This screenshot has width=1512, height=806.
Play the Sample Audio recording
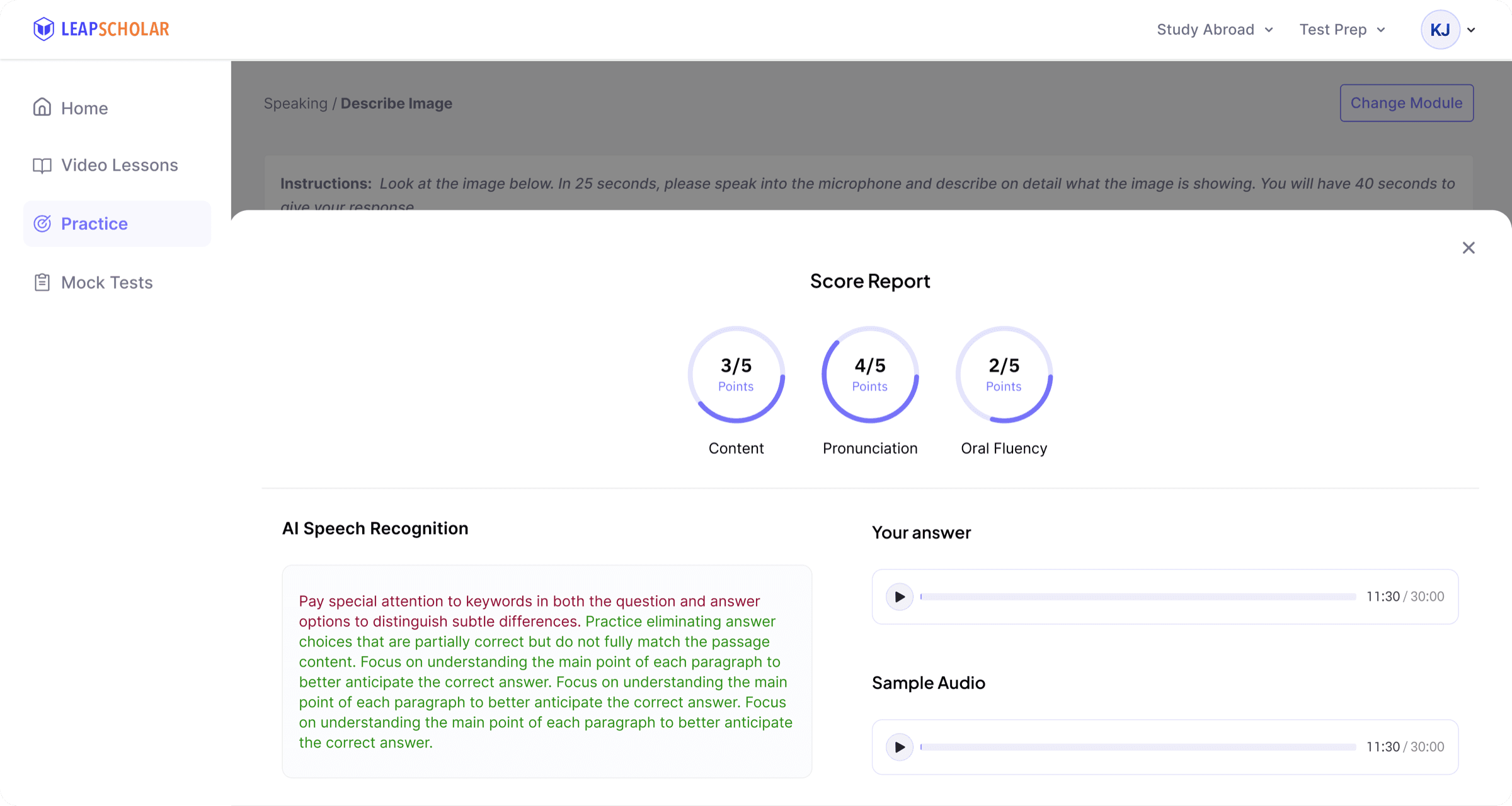900,747
